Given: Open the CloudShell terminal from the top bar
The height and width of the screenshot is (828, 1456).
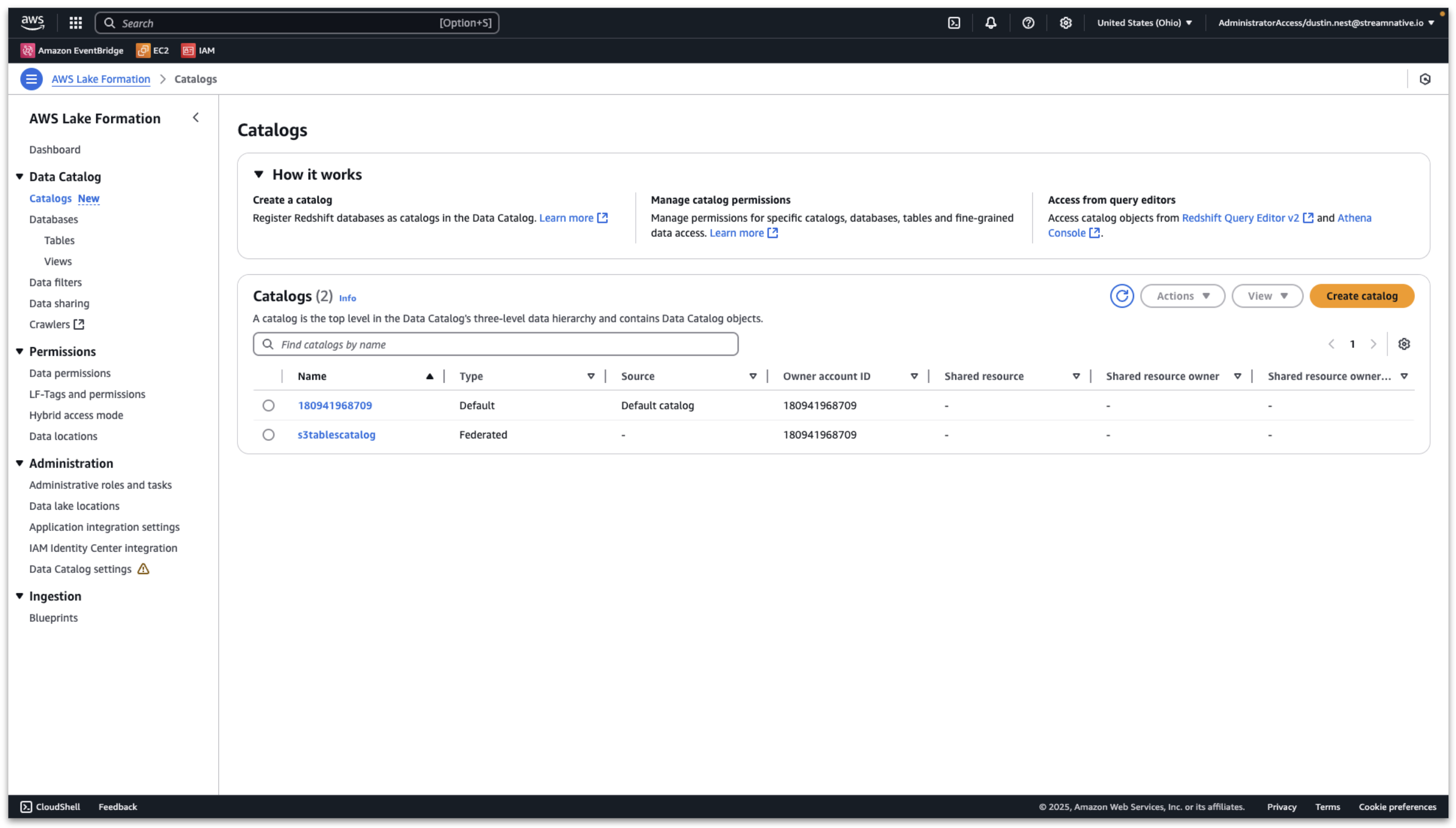Looking at the screenshot, I should coord(953,23).
